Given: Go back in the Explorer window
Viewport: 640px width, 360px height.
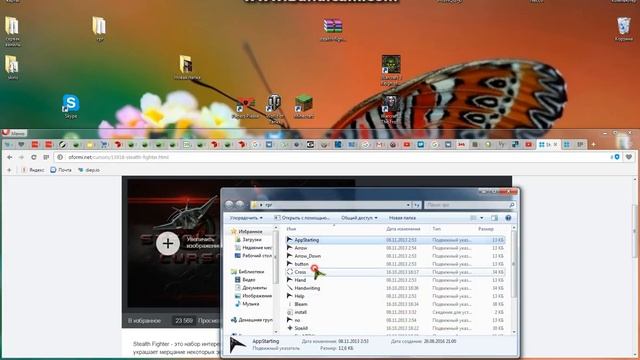Looking at the screenshot, I should 229,204.
